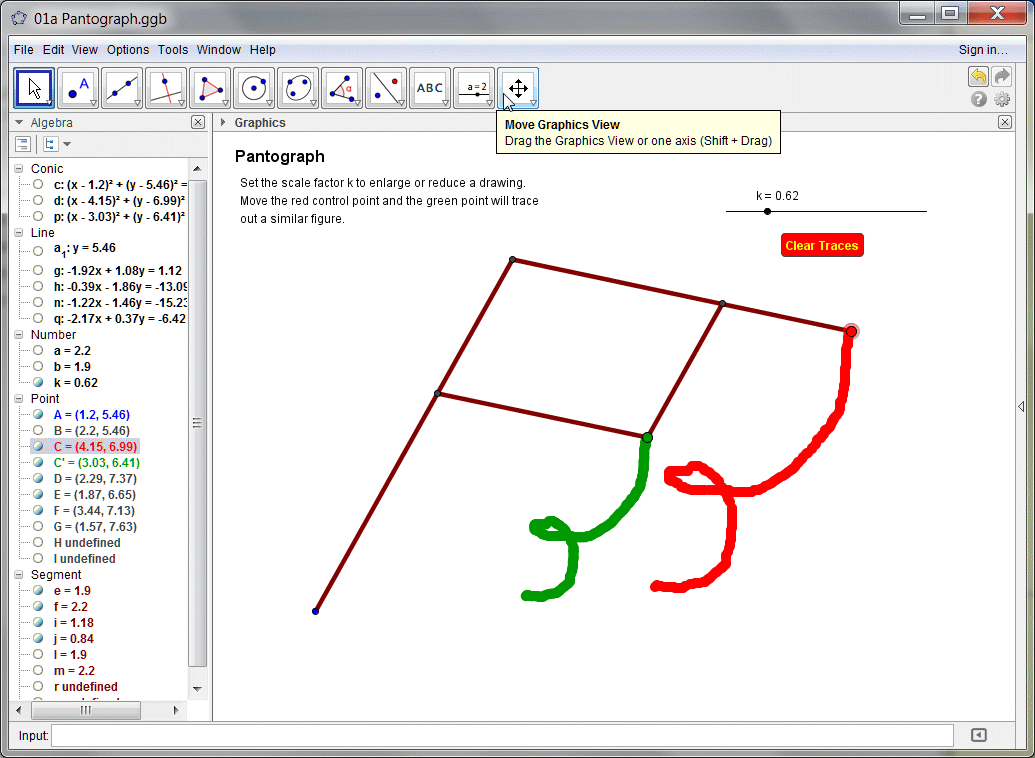Click Algebra horizontal scrollbar right arrow
This screenshot has width=1035, height=758.
[176, 710]
